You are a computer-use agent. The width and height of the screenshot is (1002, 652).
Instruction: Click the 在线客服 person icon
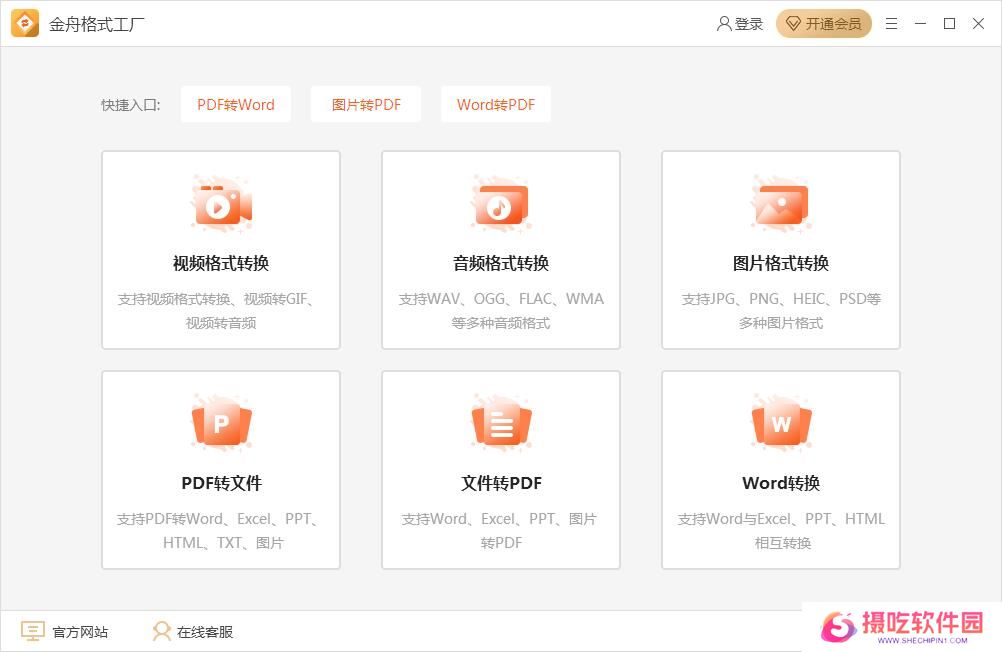162,632
